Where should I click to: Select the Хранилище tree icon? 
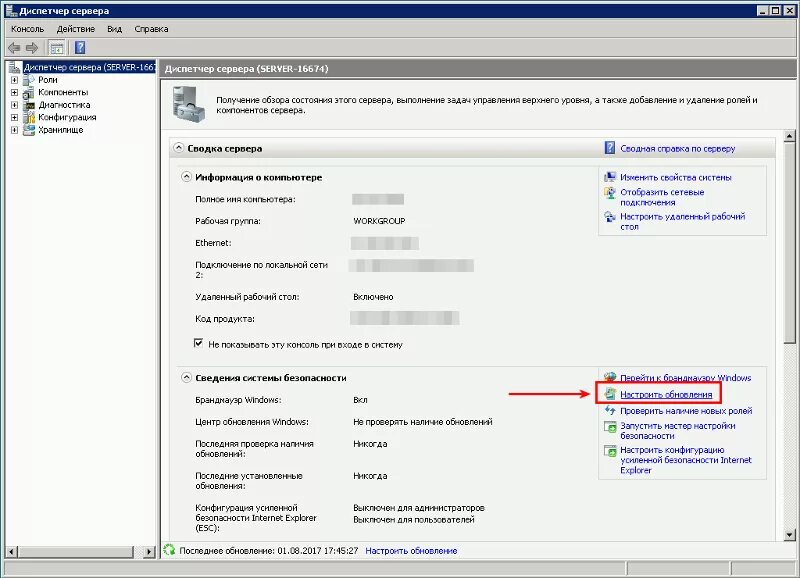(29, 130)
